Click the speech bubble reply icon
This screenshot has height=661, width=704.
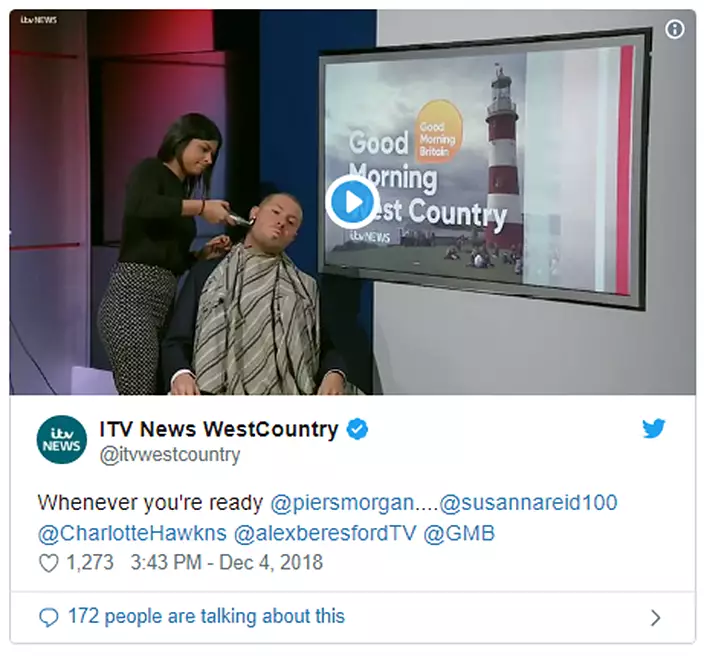tap(48, 617)
